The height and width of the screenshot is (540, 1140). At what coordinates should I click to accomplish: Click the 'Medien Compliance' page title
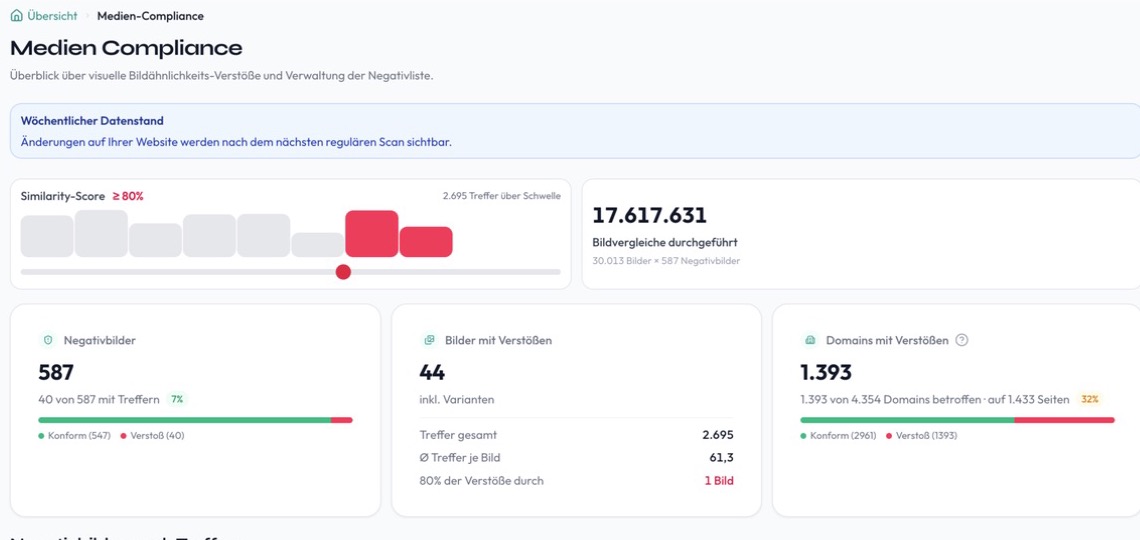click(x=127, y=48)
